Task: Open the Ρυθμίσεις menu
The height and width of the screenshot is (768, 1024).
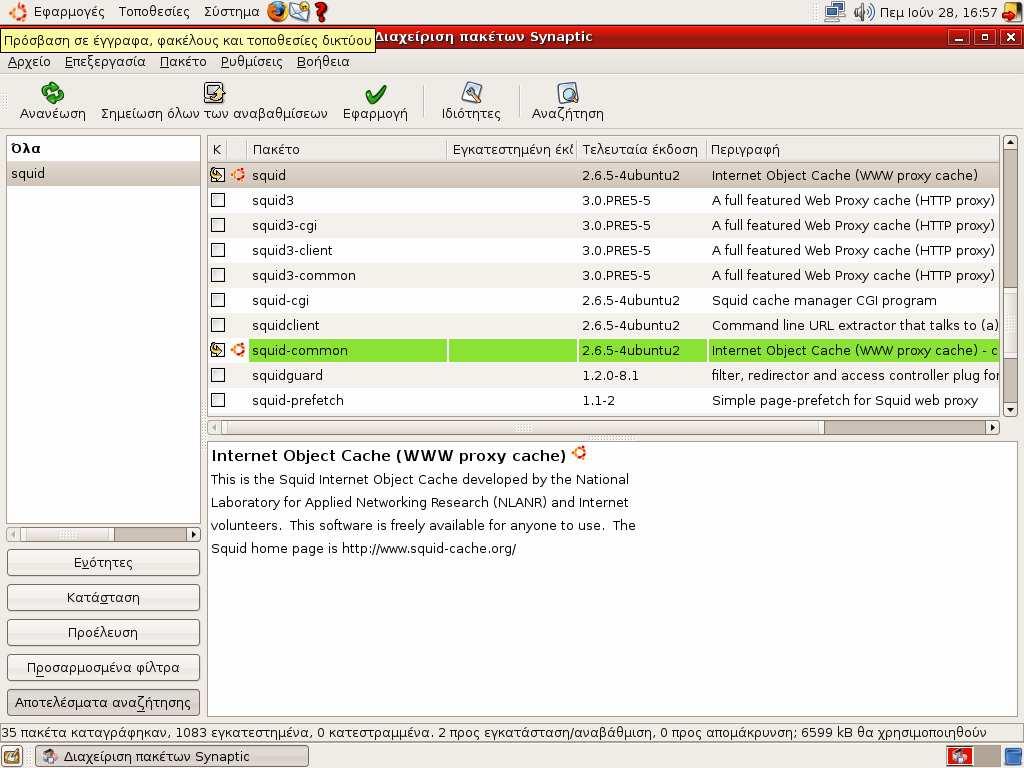Action: (251, 61)
